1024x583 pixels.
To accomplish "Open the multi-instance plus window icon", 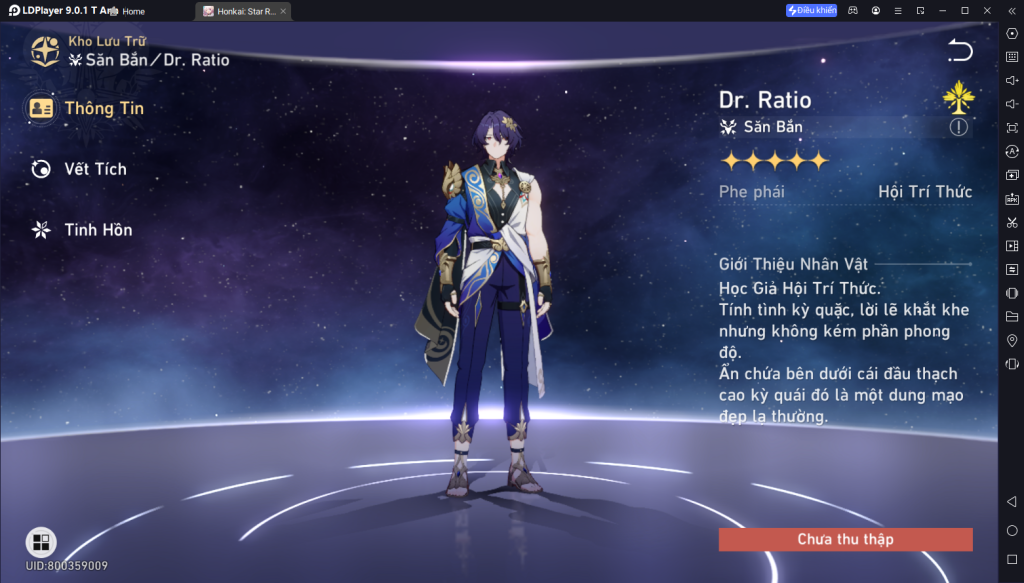I will click(1012, 175).
